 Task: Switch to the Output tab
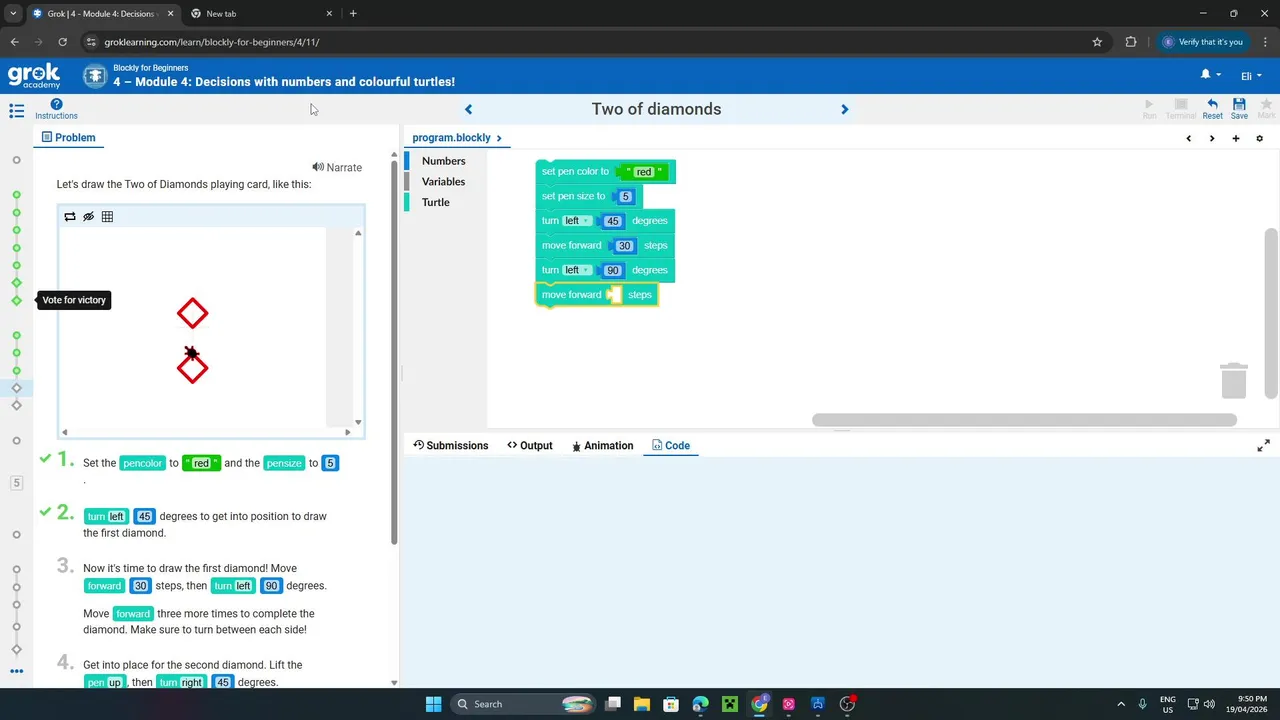pyautogui.click(x=530, y=446)
